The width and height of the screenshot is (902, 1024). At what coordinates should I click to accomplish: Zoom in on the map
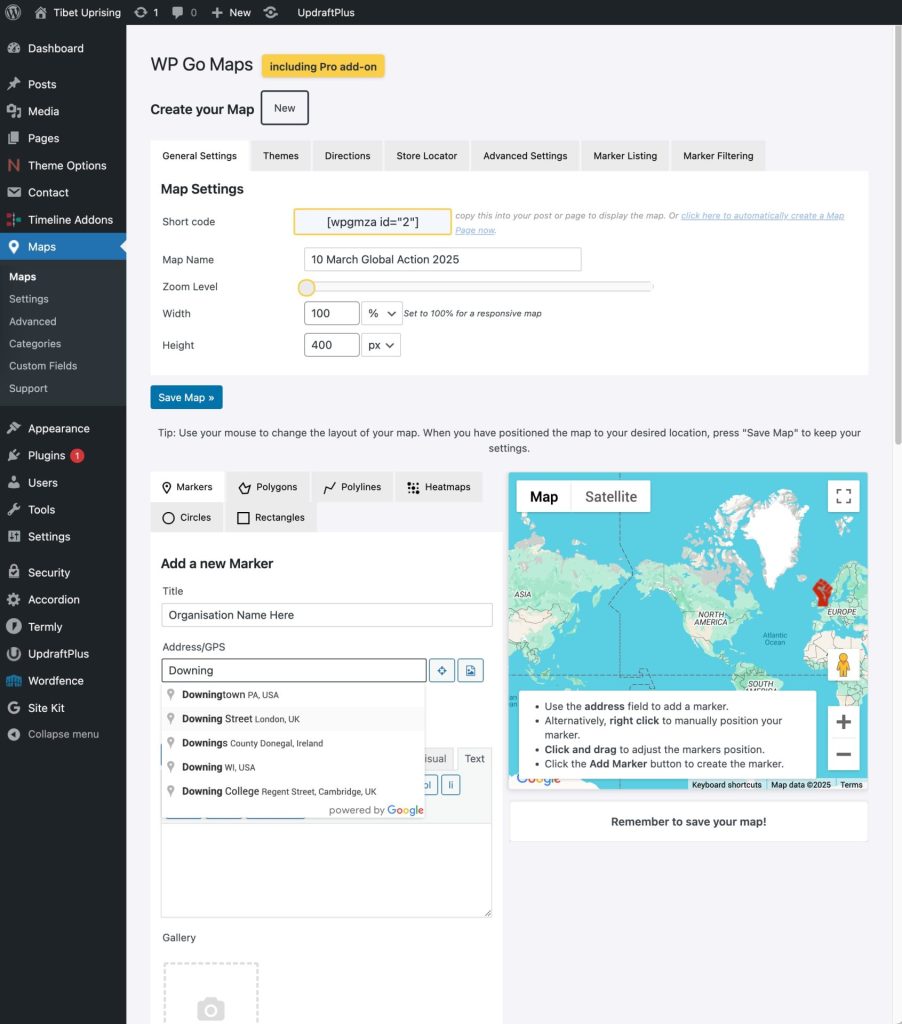(x=843, y=722)
